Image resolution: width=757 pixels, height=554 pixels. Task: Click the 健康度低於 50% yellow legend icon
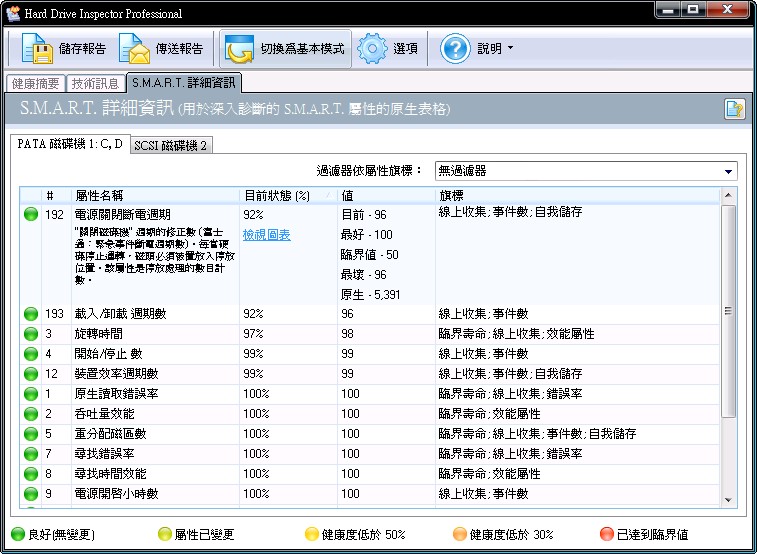pyautogui.click(x=312, y=534)
